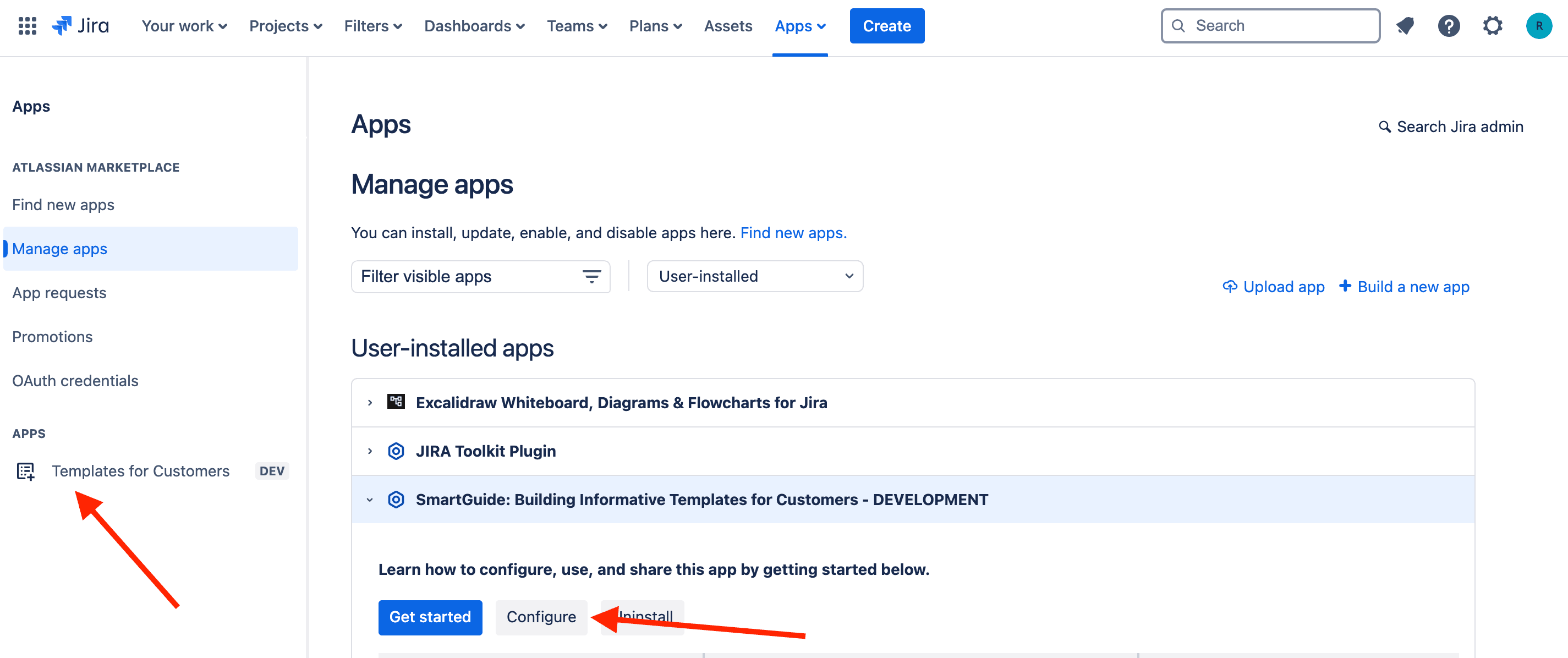Focus the top Search input field
The width and height of the screenshot is (1568, 658).
point(1270,25)
